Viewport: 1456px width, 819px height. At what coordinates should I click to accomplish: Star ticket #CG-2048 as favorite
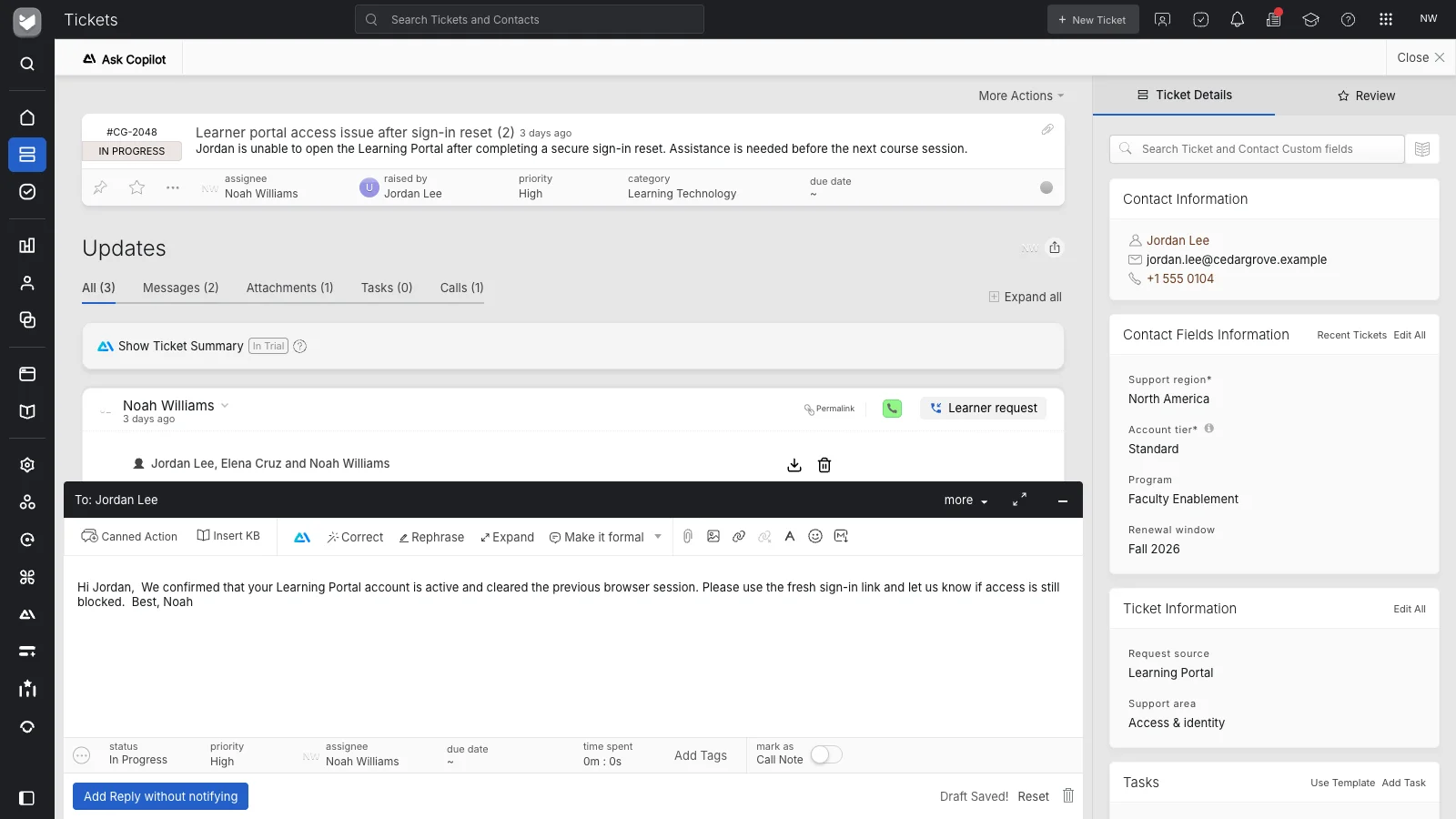coord(136,187)
